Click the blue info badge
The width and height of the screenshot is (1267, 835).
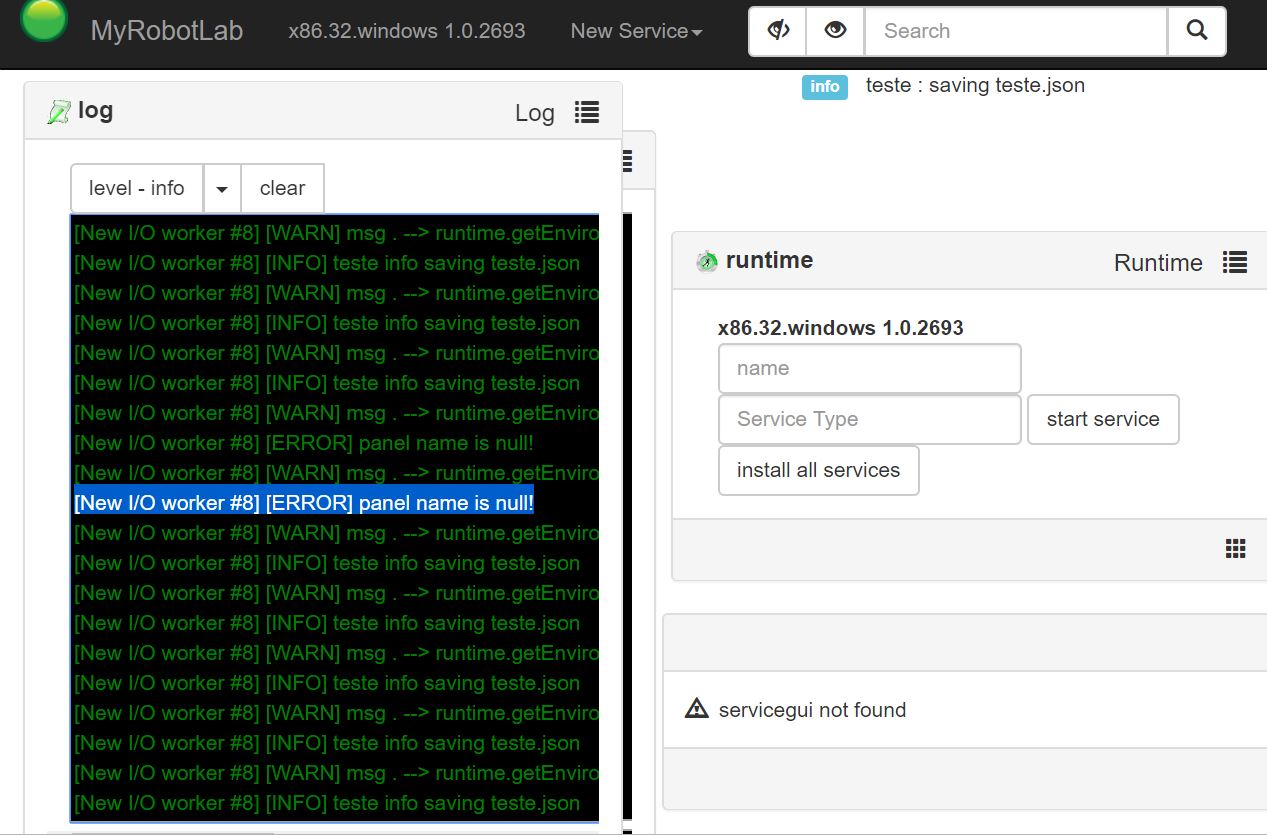click(825, 87)
